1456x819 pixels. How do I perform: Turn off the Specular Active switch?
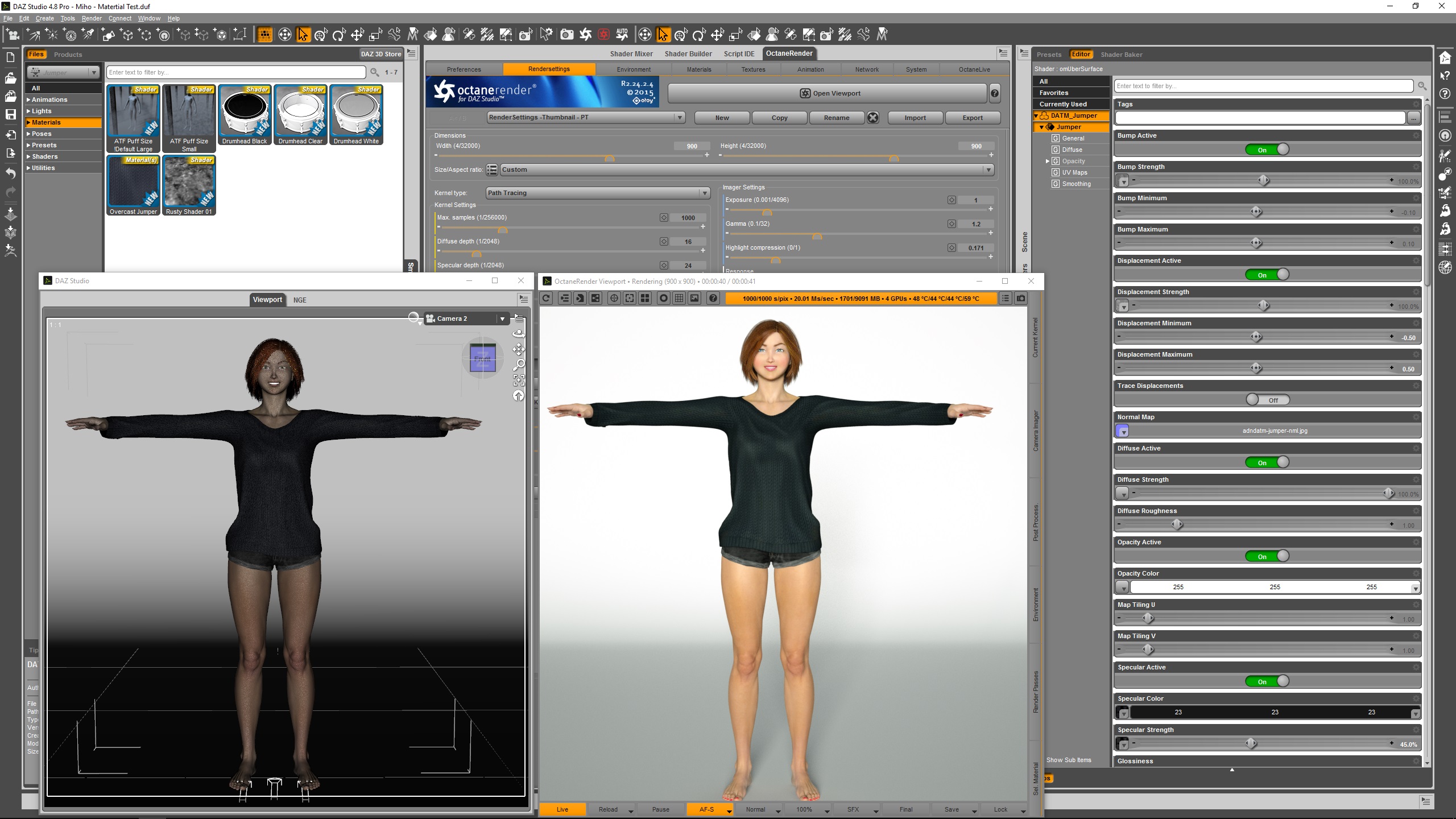(x=1267, y=681)
